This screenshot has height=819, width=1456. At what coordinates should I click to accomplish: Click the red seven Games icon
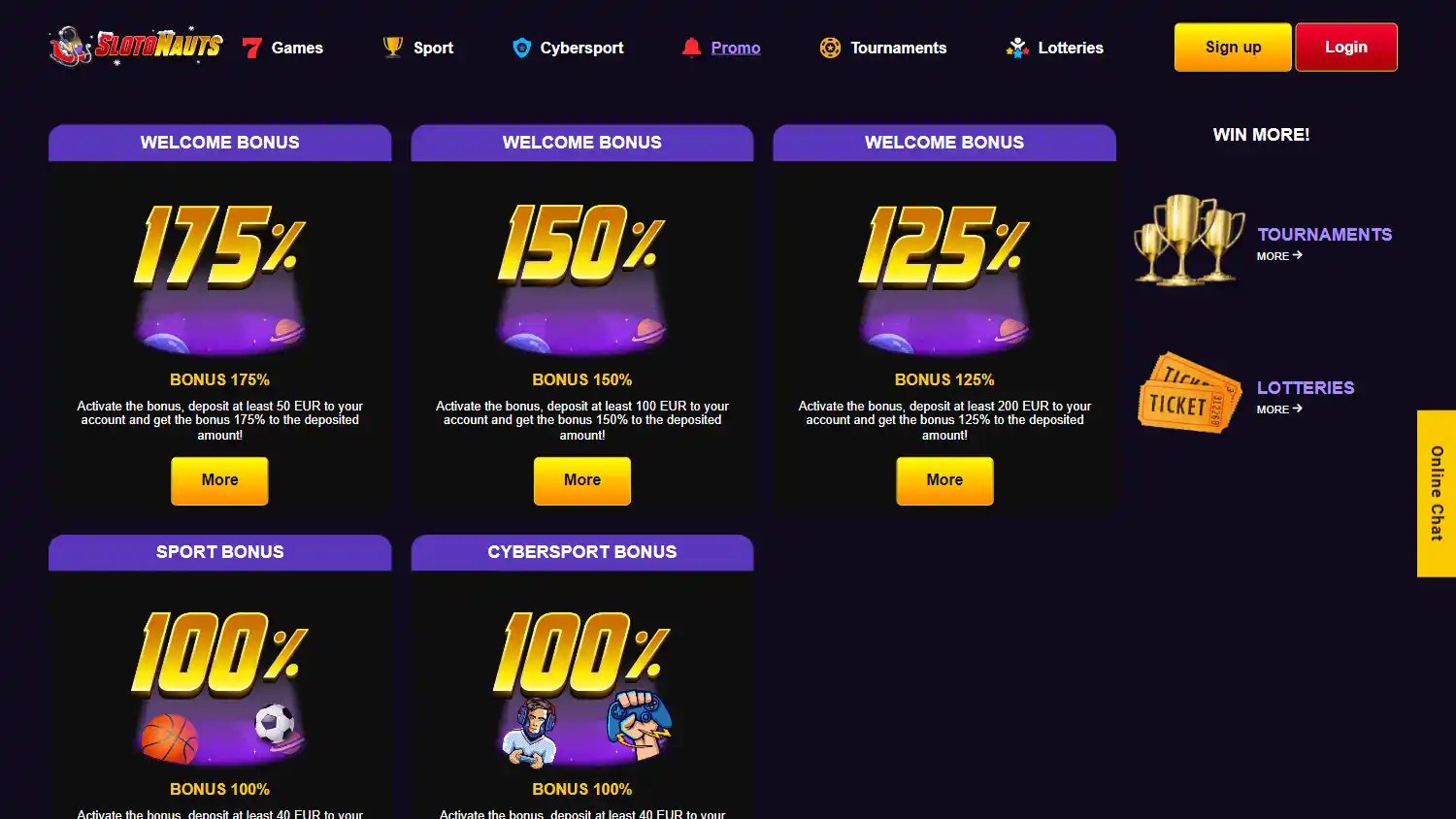coord(252,48)
